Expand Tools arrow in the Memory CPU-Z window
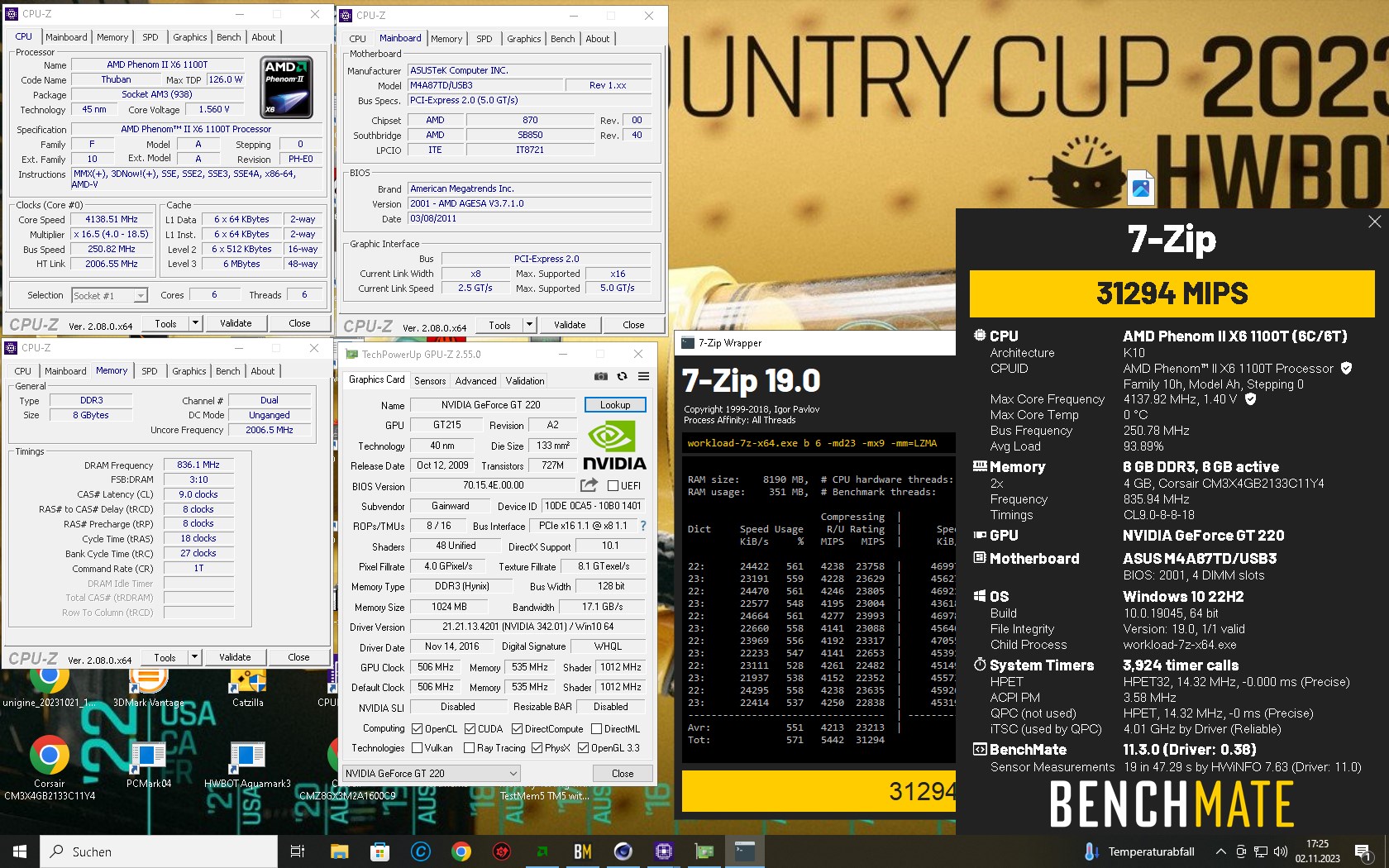Viewport: 1389px width, 868px height. (x=194, y=657)
